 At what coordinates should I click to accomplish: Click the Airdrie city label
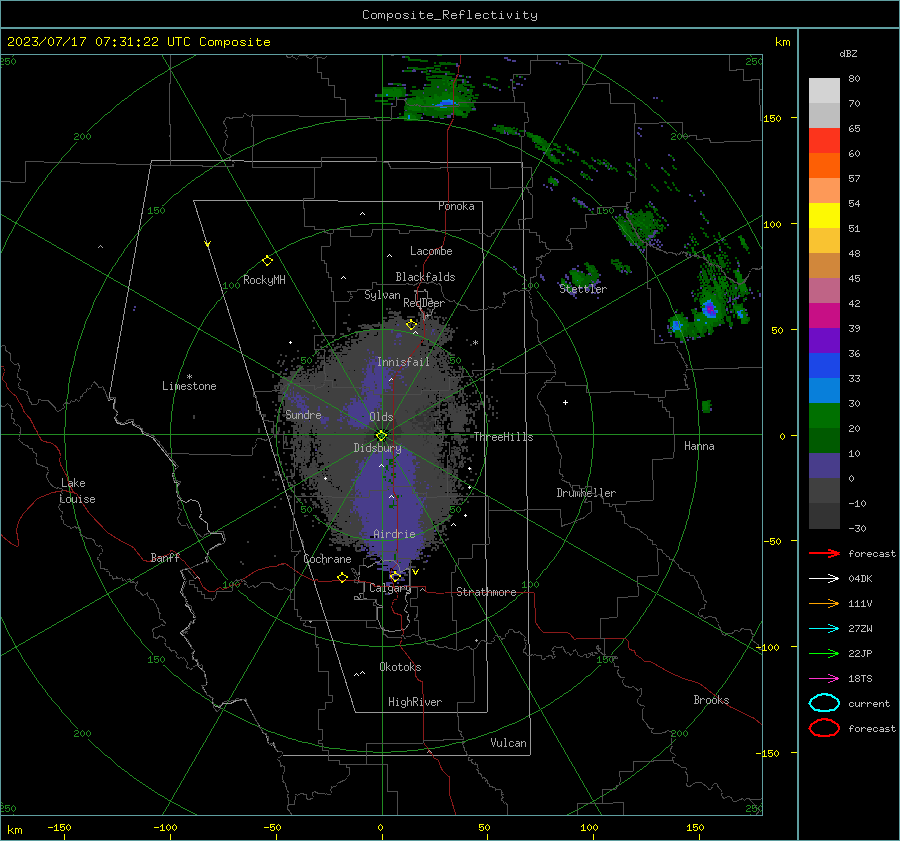(x=394, y=534)
